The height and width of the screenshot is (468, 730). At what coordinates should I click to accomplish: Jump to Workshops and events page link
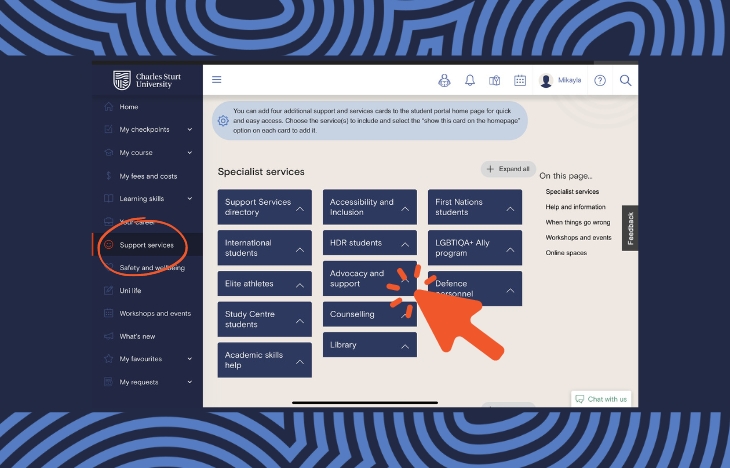coord(578,237)
